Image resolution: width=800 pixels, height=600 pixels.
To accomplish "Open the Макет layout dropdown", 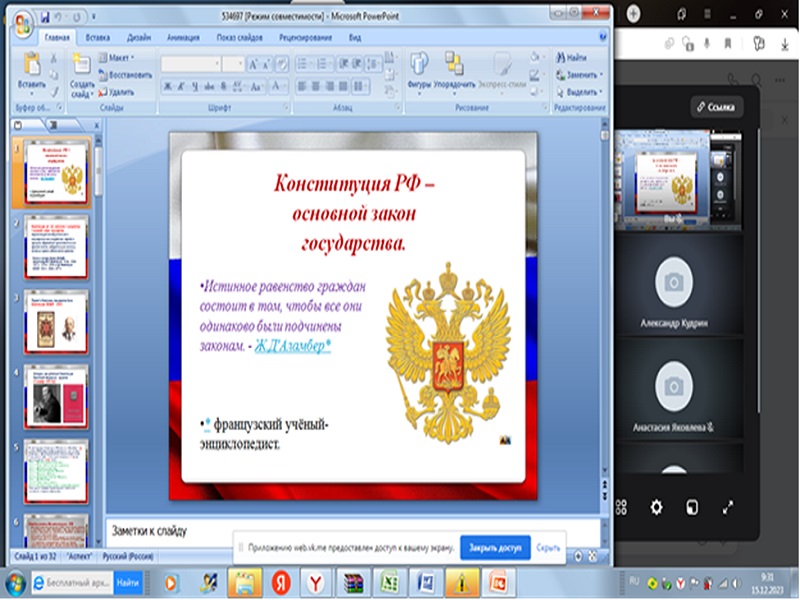I will (x=116, y=58).
